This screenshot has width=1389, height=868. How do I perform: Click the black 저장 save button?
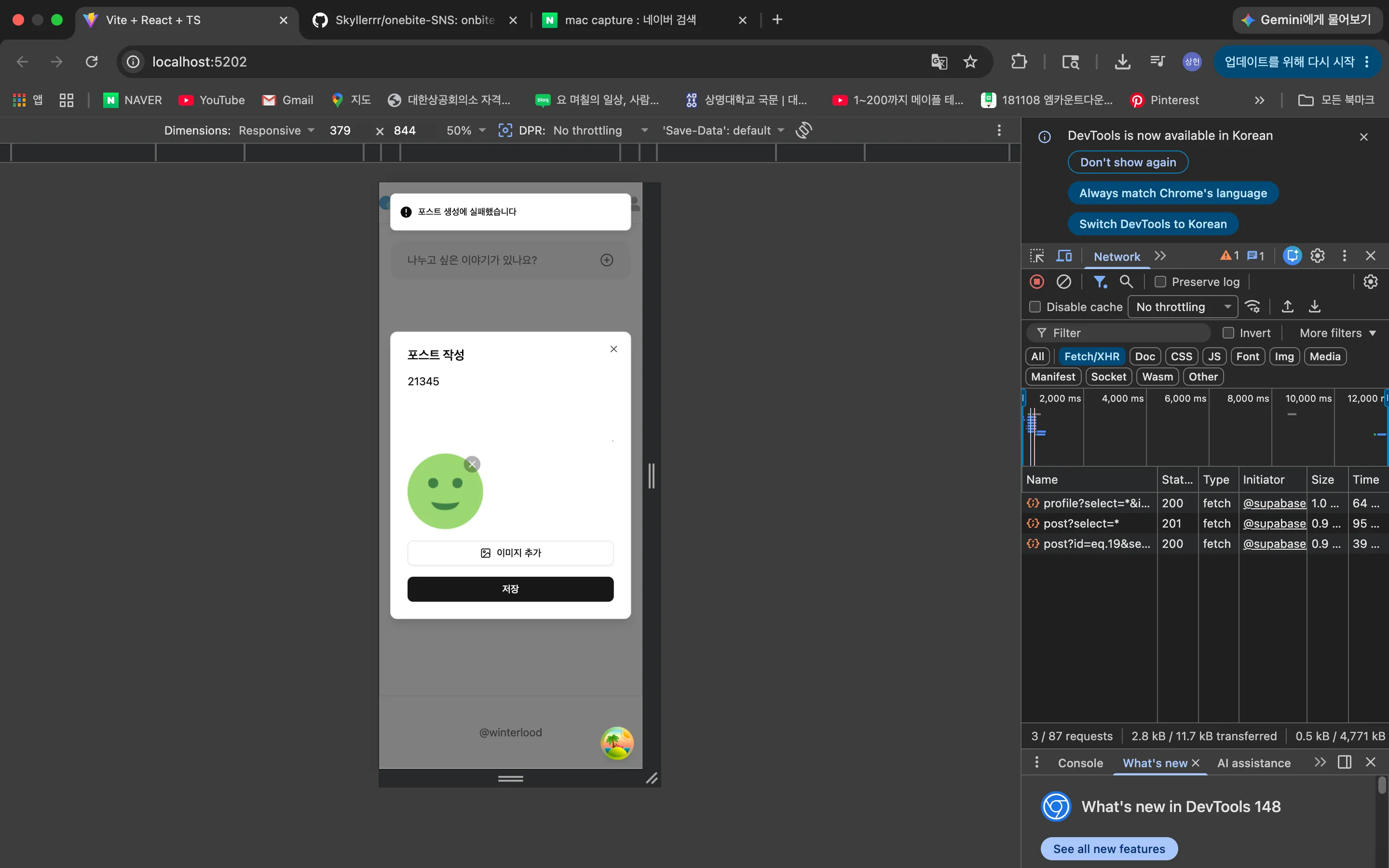[x=510, y=589]
